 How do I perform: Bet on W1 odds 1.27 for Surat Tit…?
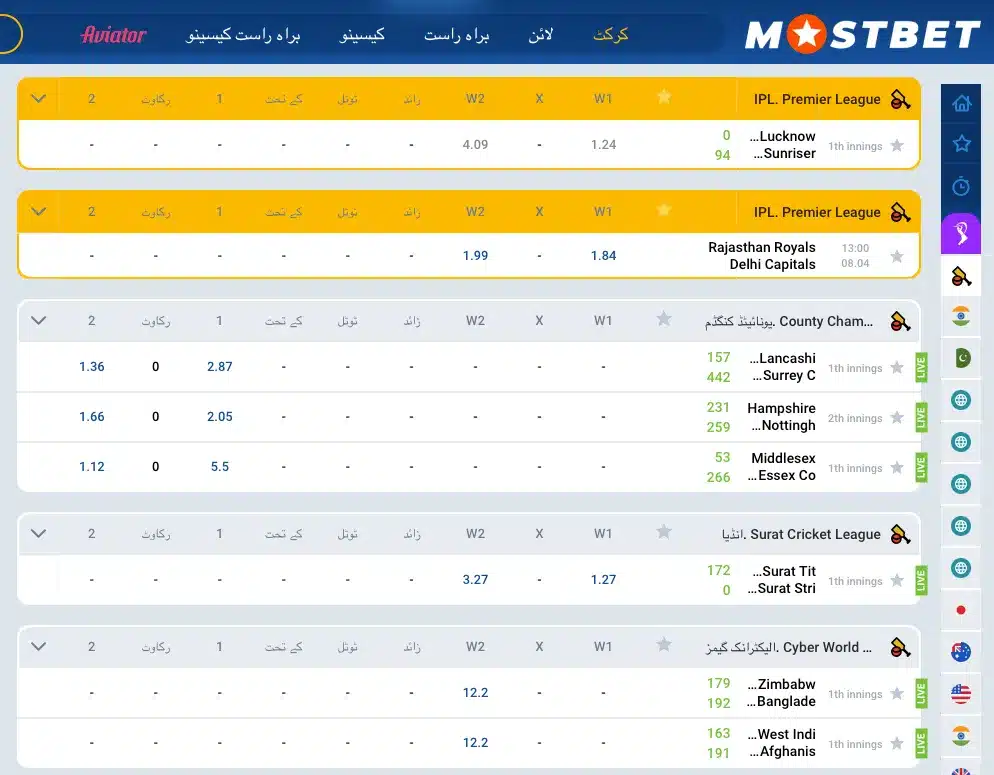pos(604,579)
